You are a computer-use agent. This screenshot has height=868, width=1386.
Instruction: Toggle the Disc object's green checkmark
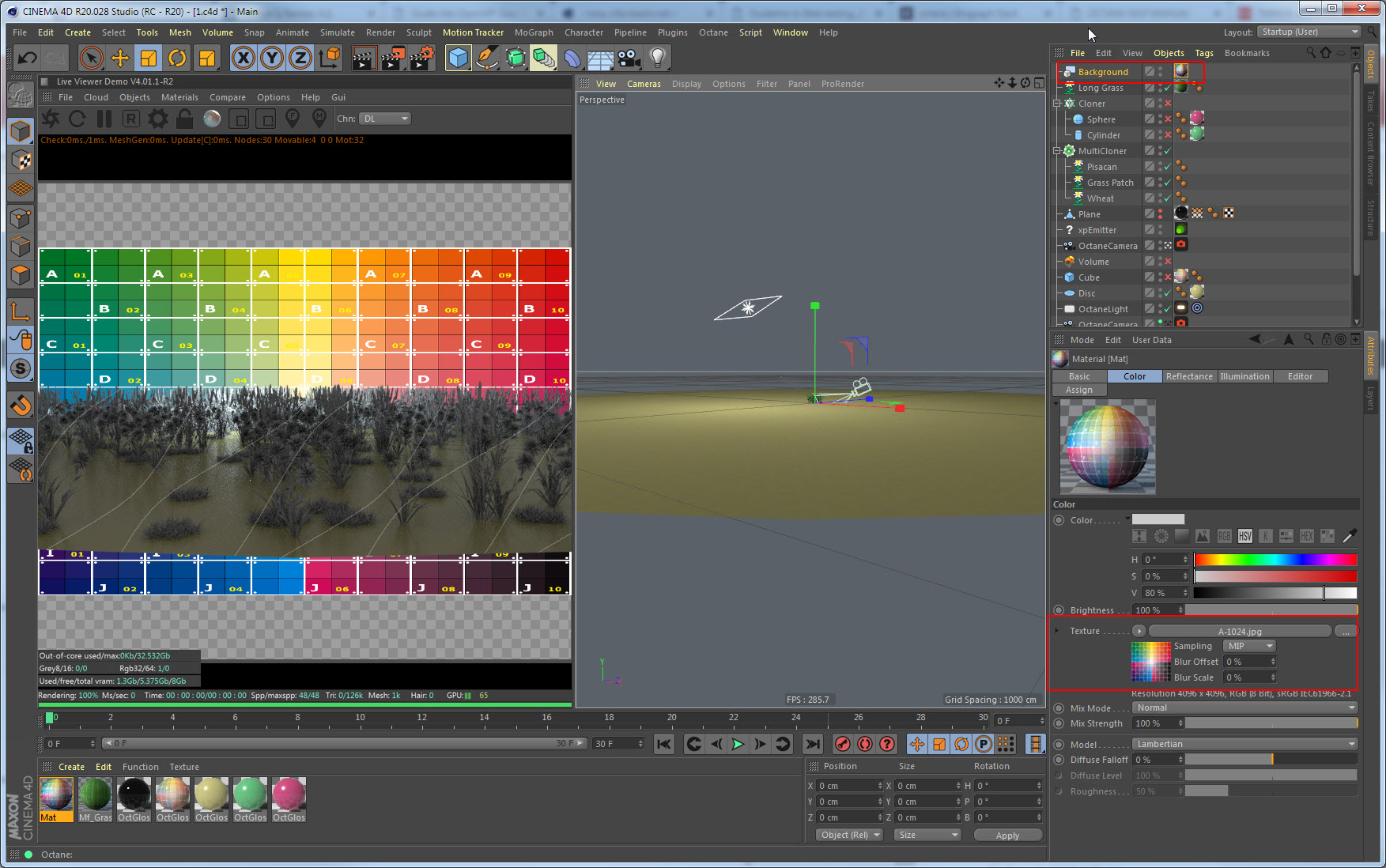coord(1168,293)
